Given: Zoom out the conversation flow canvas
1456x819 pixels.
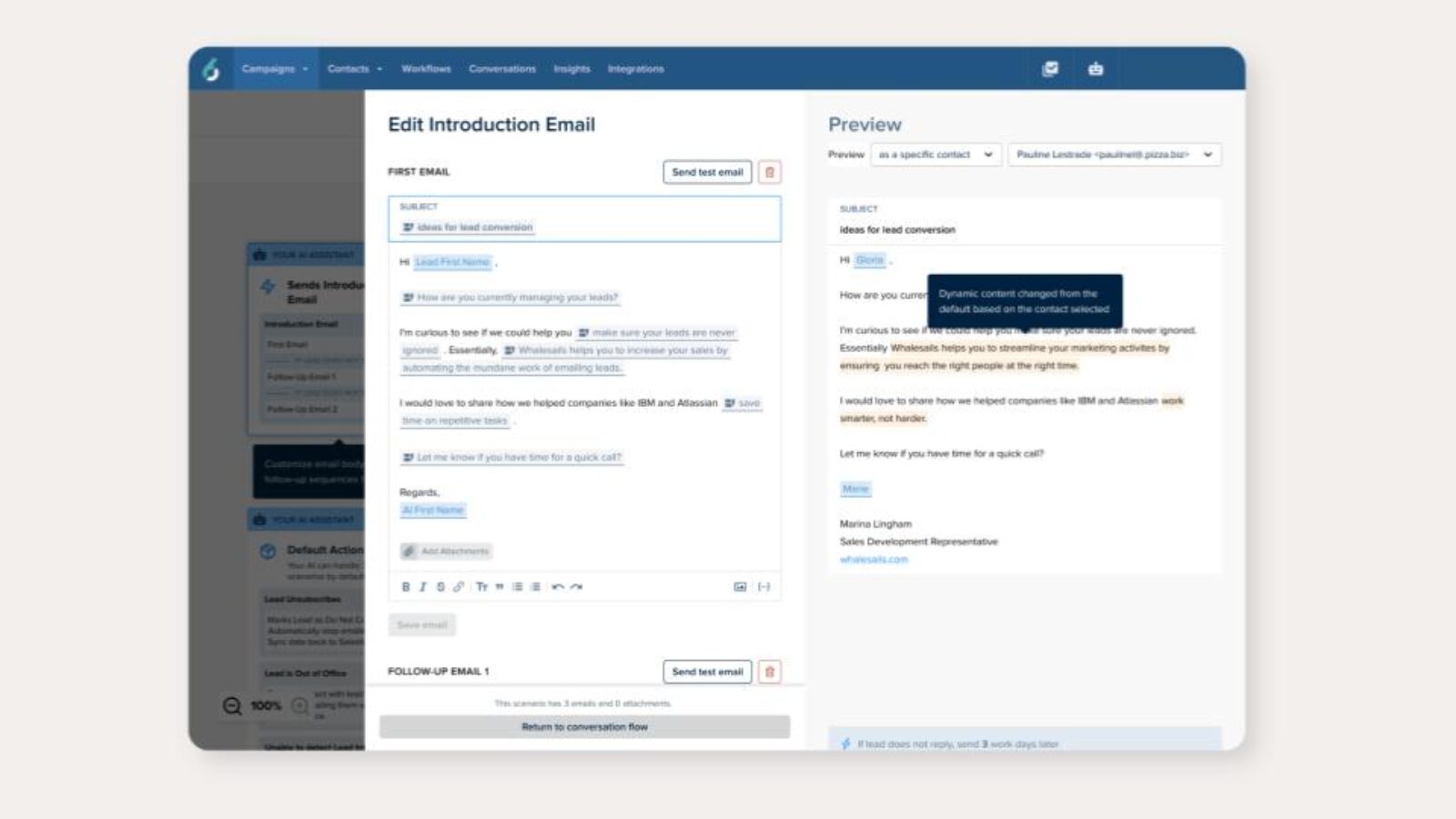Looking at the screenshot, I should coord(233,706).
